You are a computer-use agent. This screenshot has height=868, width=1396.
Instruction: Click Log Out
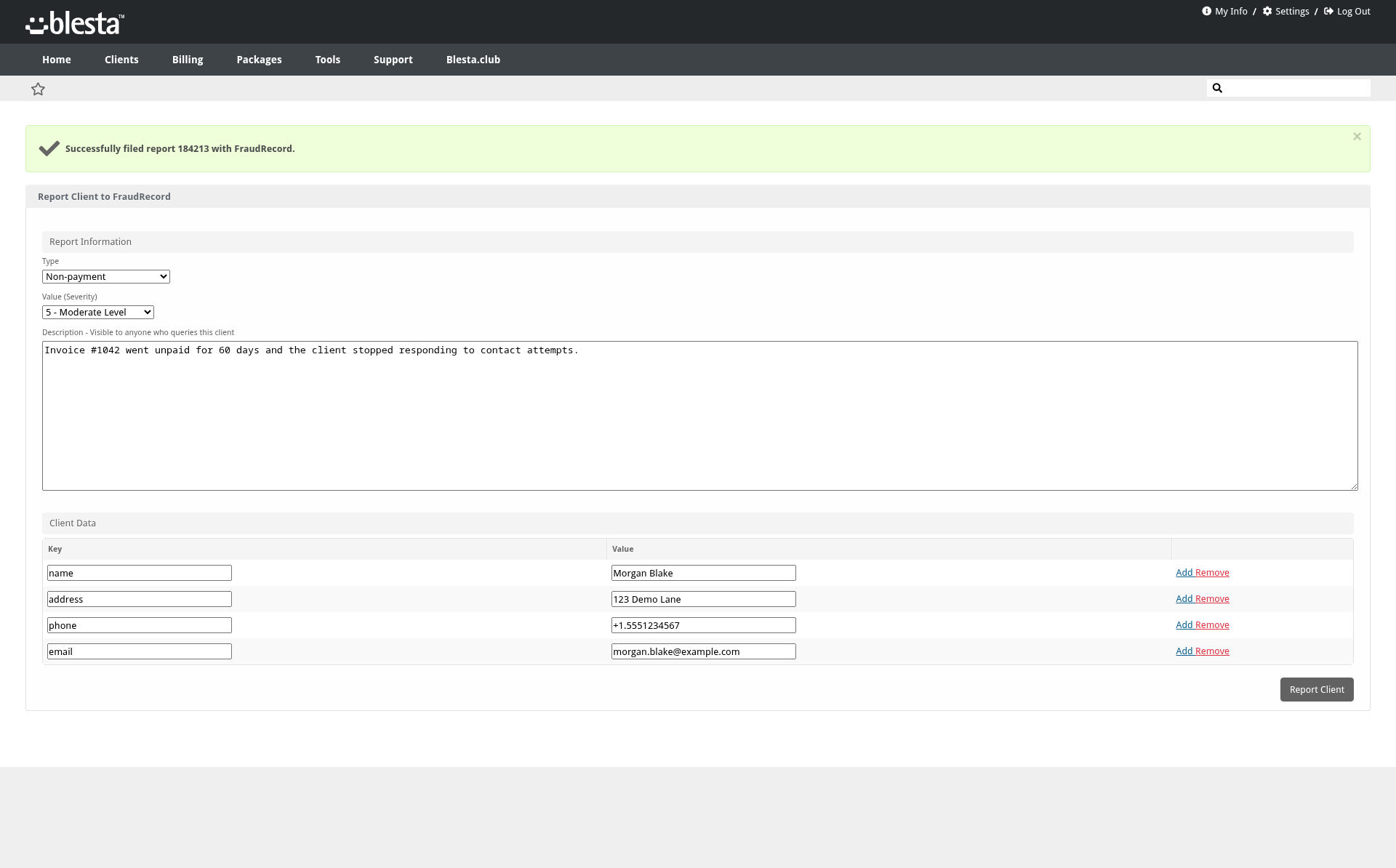(x=1347, y=12)
